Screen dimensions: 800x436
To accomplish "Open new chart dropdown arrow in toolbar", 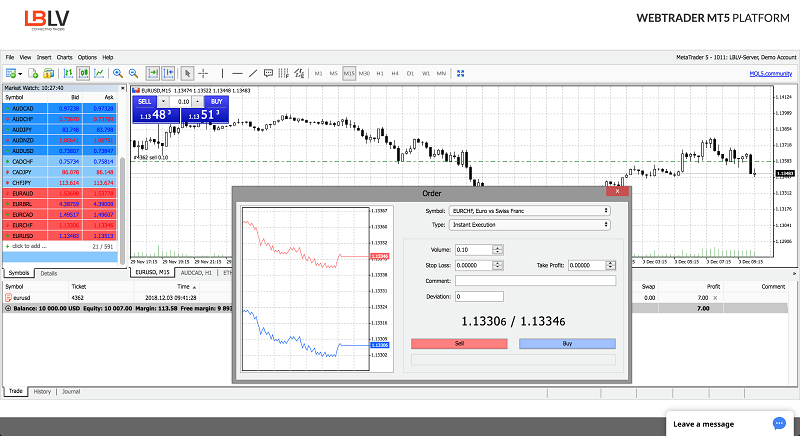I will [20, 74].
